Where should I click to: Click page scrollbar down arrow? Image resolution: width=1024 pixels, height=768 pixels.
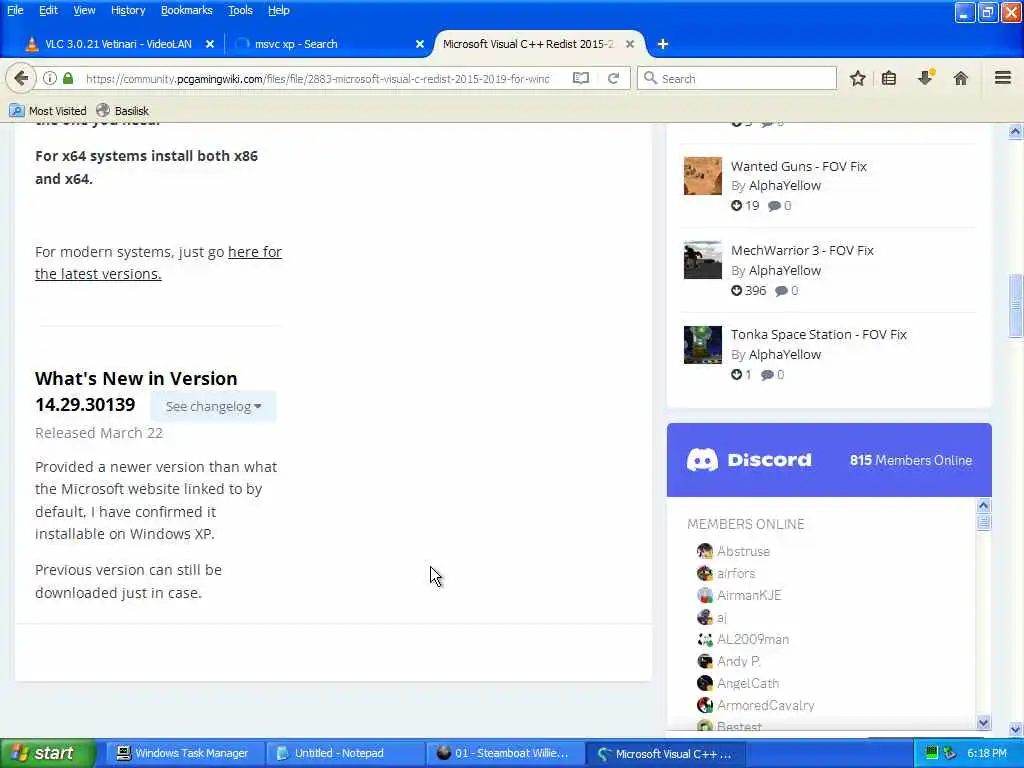(1015, 729)
